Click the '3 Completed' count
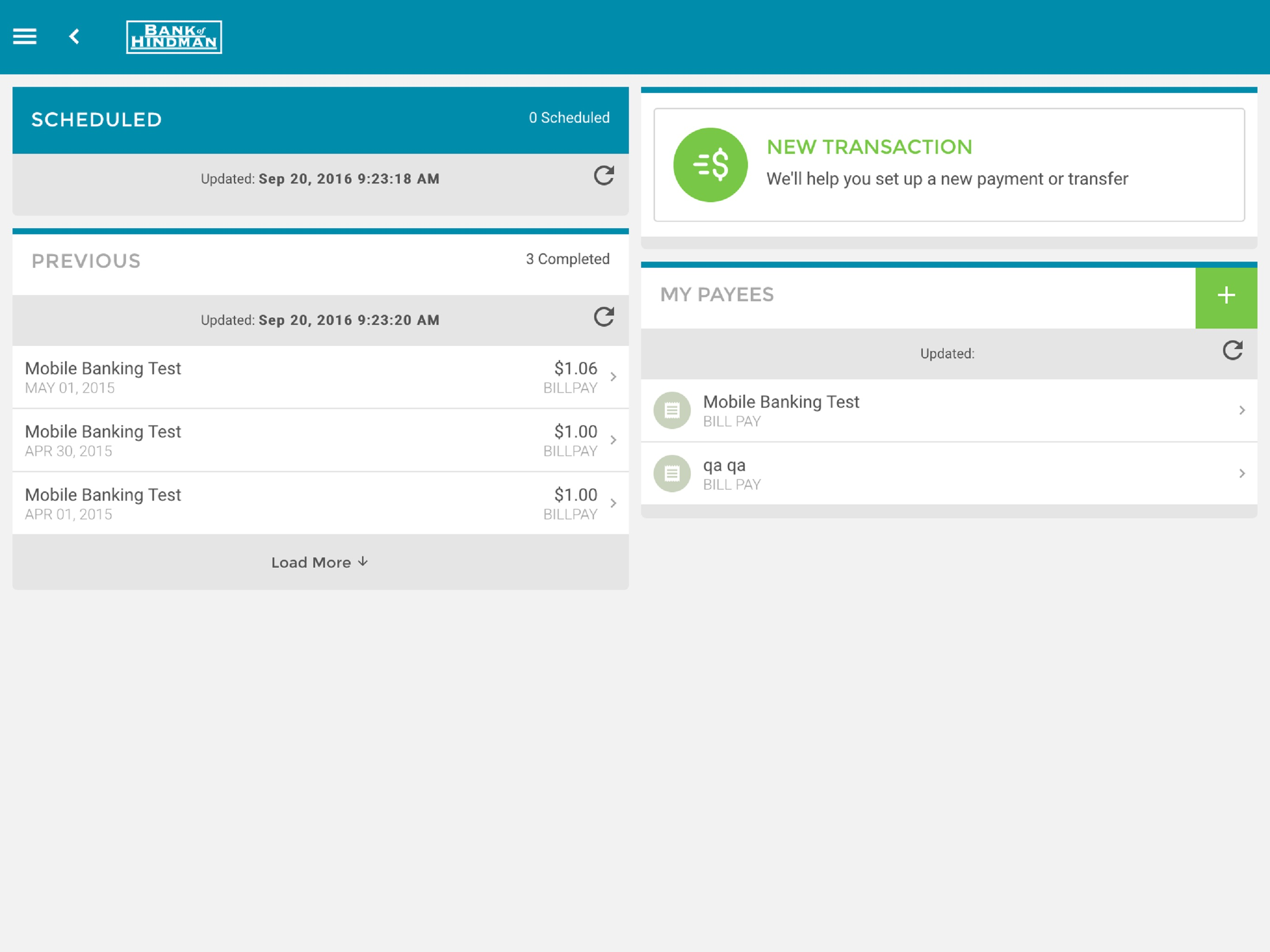Image resolution: width=1270 pixels, height=952 pixels. click(x=568, y=259)
